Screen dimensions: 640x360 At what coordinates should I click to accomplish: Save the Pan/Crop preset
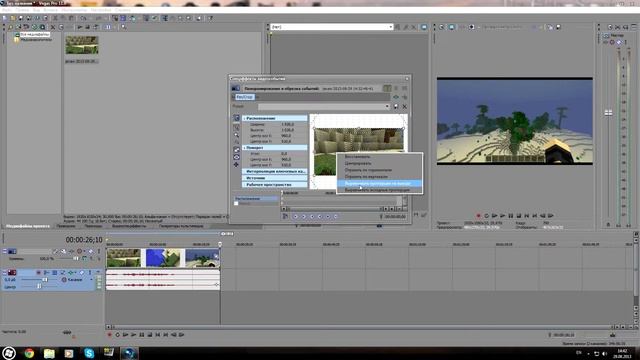[x=396, y=107]
